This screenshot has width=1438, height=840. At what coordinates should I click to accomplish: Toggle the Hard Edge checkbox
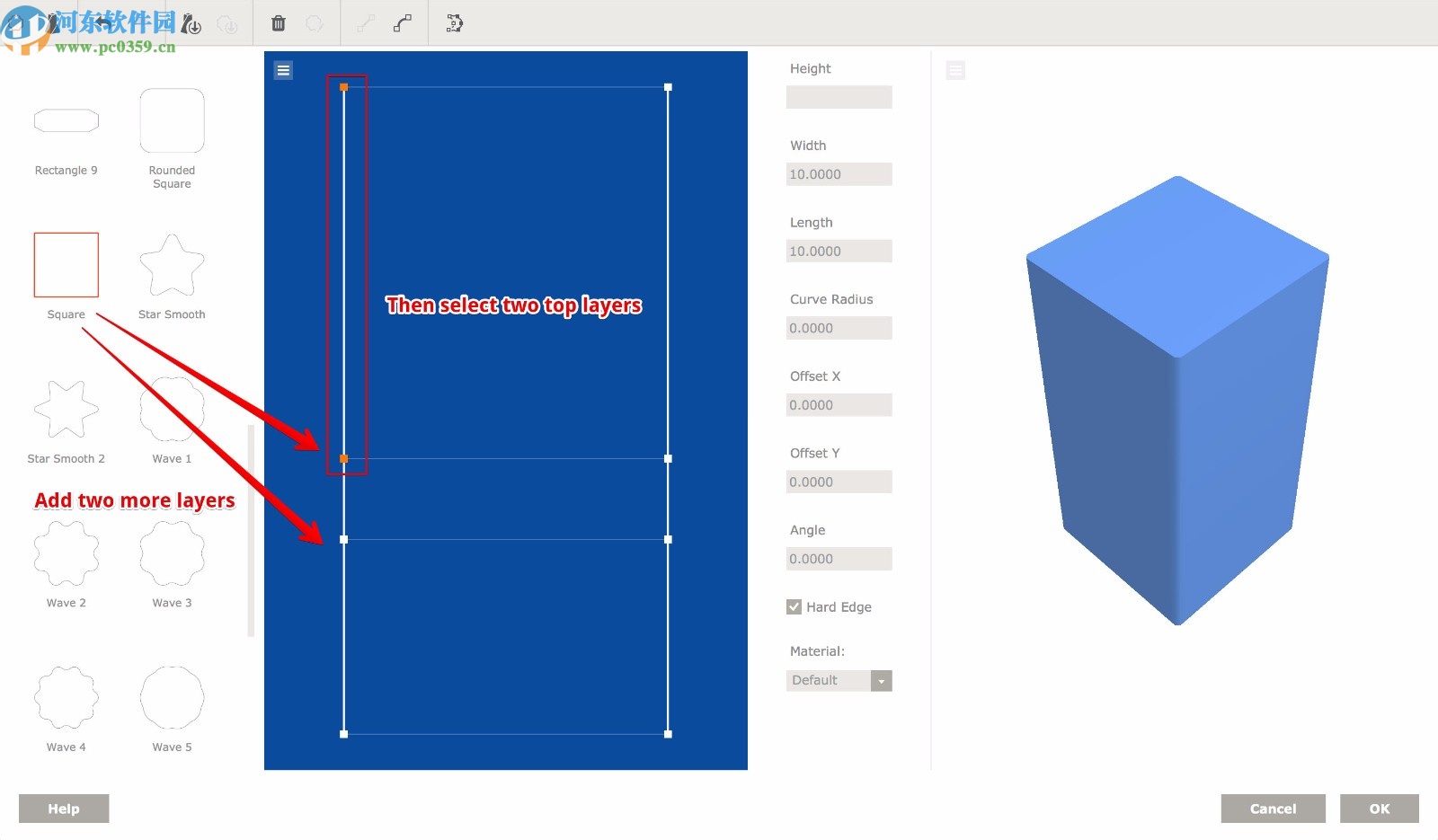coord(794,606)
